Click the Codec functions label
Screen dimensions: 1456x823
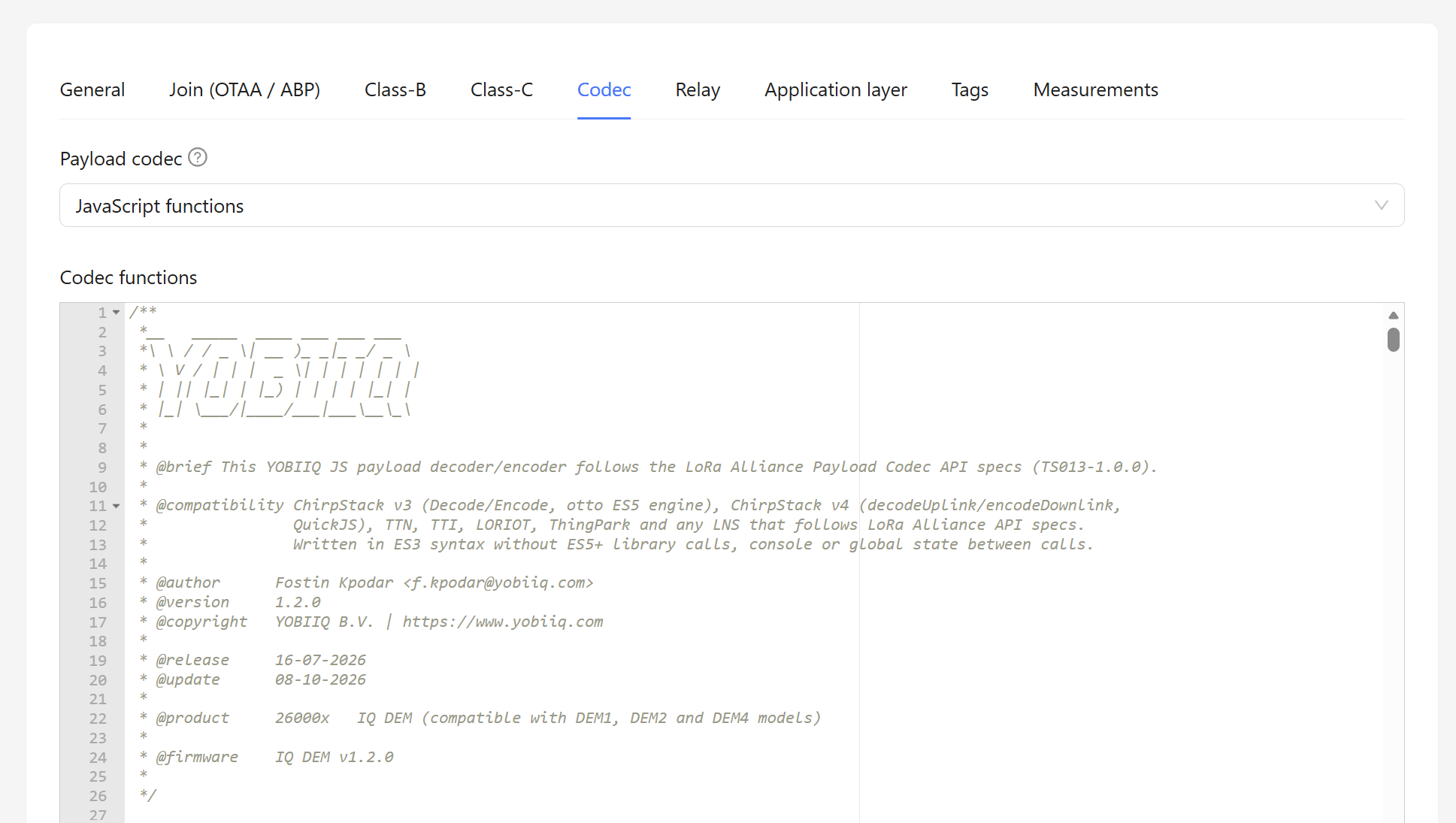(129, 277)
